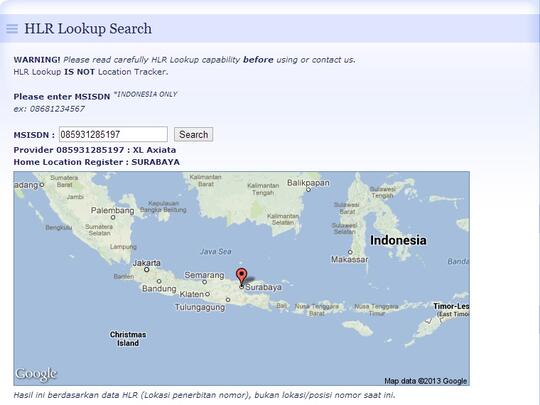This screenshot has height=405, width=540.
Task: Click the Balikpapan city label on map
Action: click(308, 183)
